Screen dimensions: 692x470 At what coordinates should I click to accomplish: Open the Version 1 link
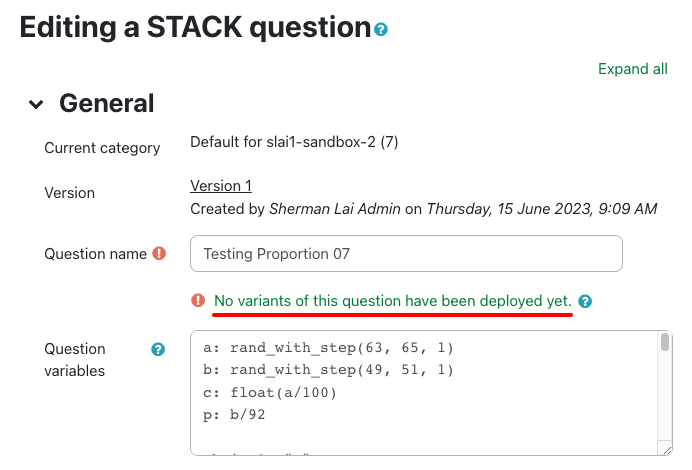point(221,186)
